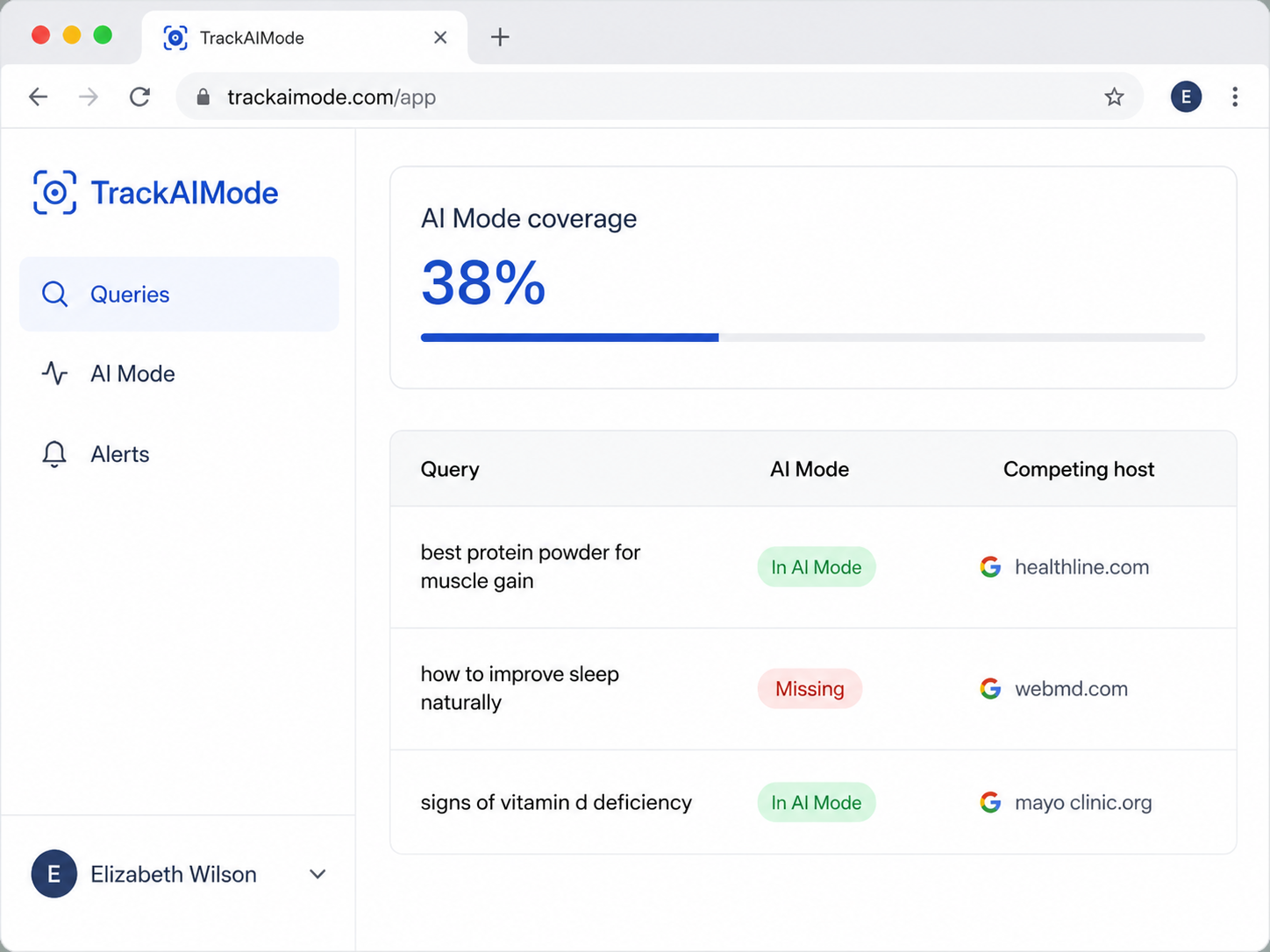Click the green macOS fullscreen button
The image size is (1270, 952).
click(x=103, y=34)
